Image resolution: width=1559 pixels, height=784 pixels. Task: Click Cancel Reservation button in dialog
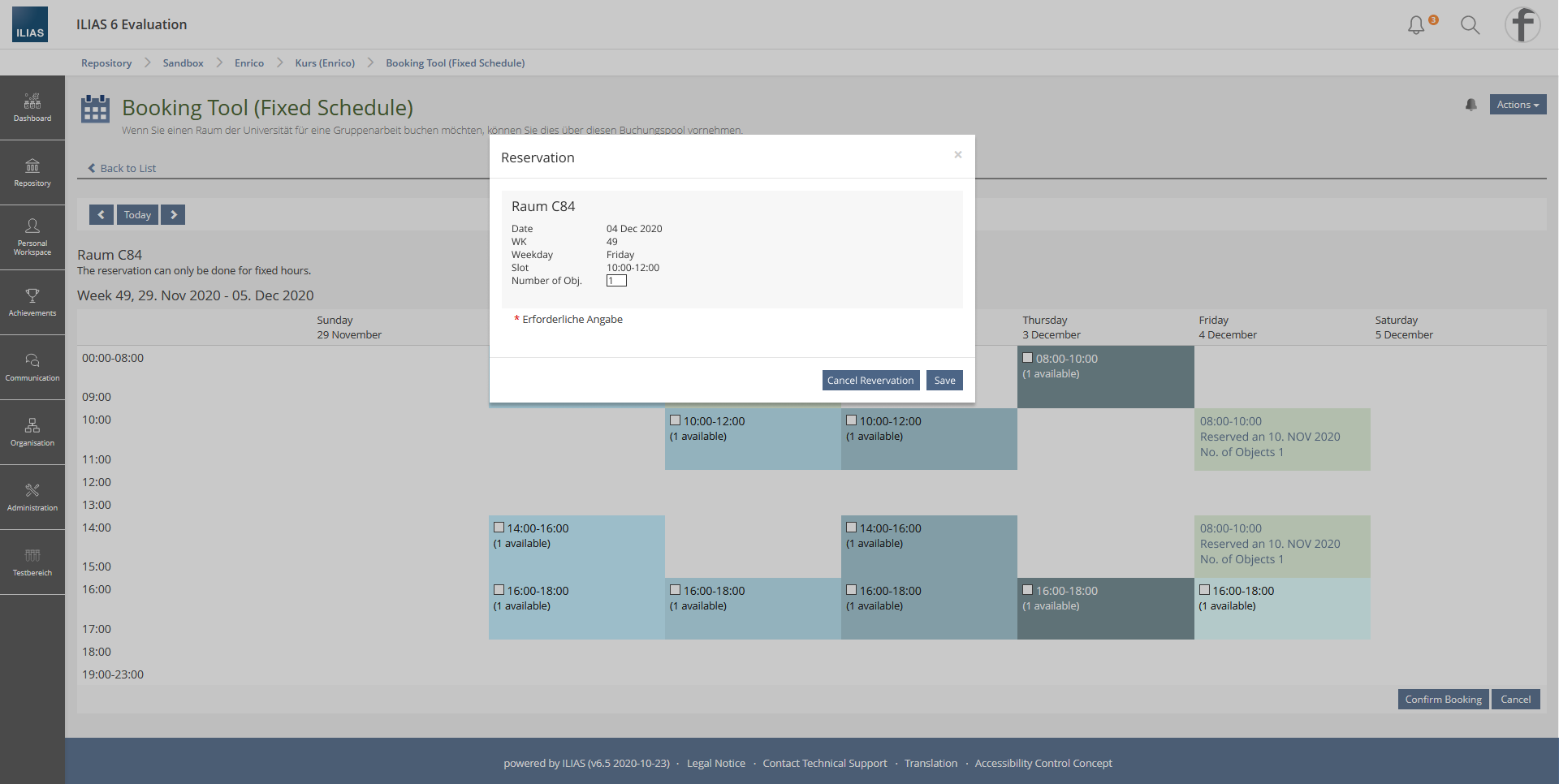[870, 381]
